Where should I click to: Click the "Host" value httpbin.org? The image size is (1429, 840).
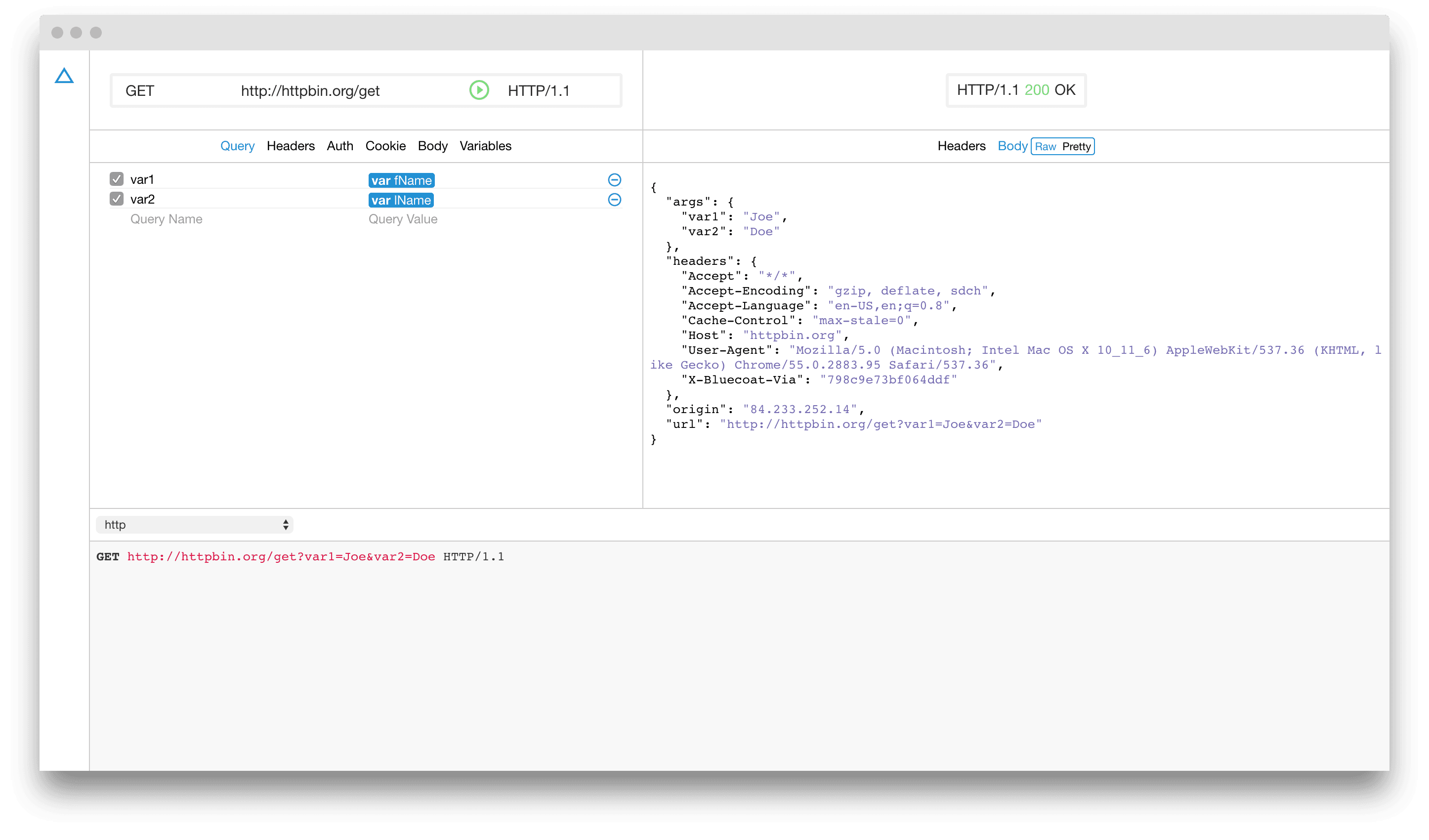click(x=792, y=335)
